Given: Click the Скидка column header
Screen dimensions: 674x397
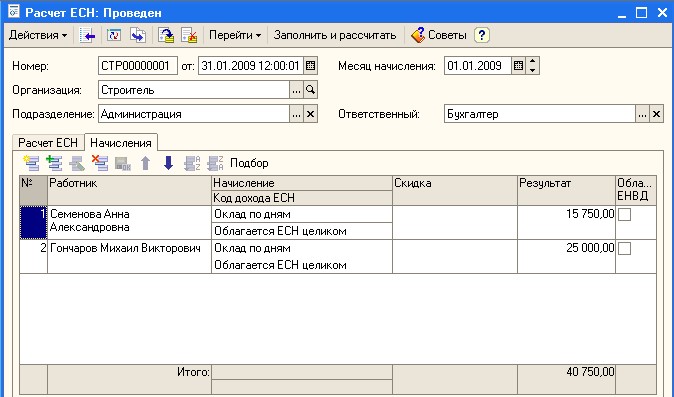Looking at the screenshot, I should point(455,190).
